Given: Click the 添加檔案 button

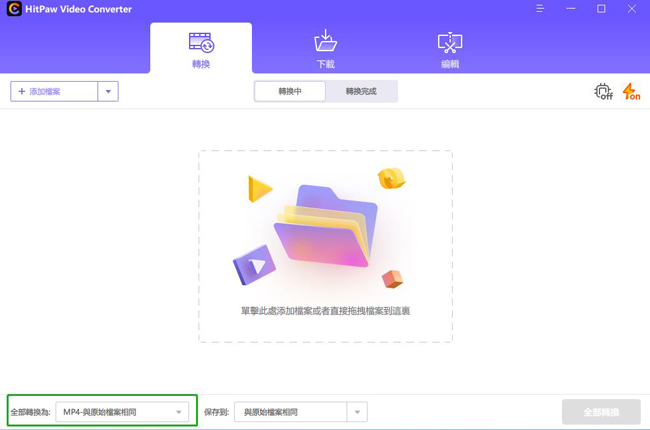Looking at the screenshot, I should (x=54, y=92).
